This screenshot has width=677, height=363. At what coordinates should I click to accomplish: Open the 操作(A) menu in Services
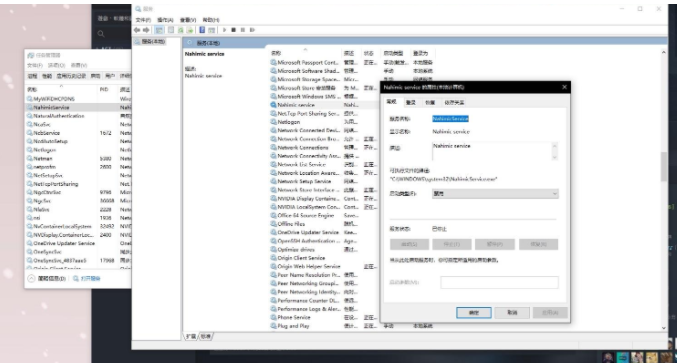(x=165, y=20)
